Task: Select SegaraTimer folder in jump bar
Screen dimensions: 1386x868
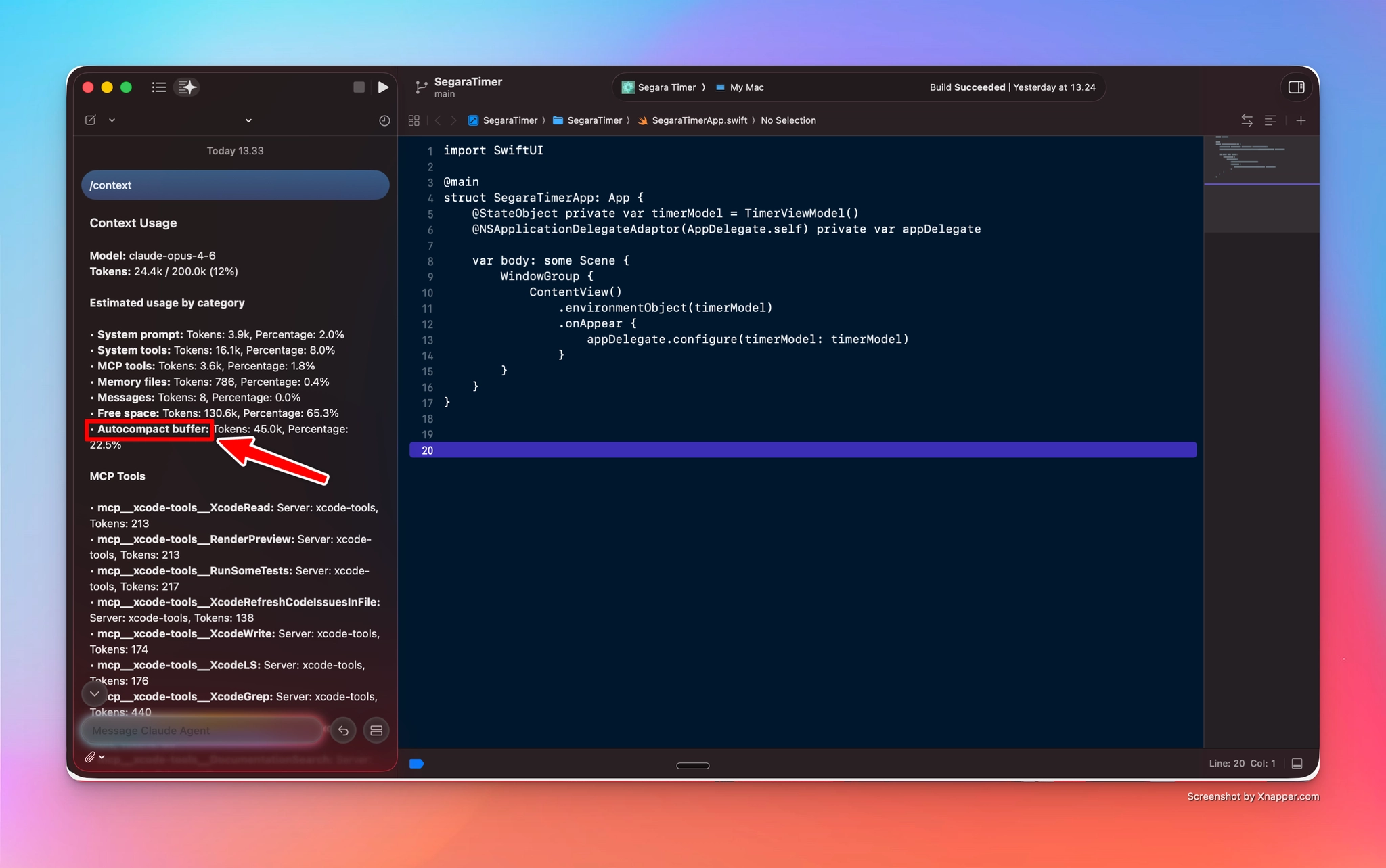Action: tap(587, 120)
